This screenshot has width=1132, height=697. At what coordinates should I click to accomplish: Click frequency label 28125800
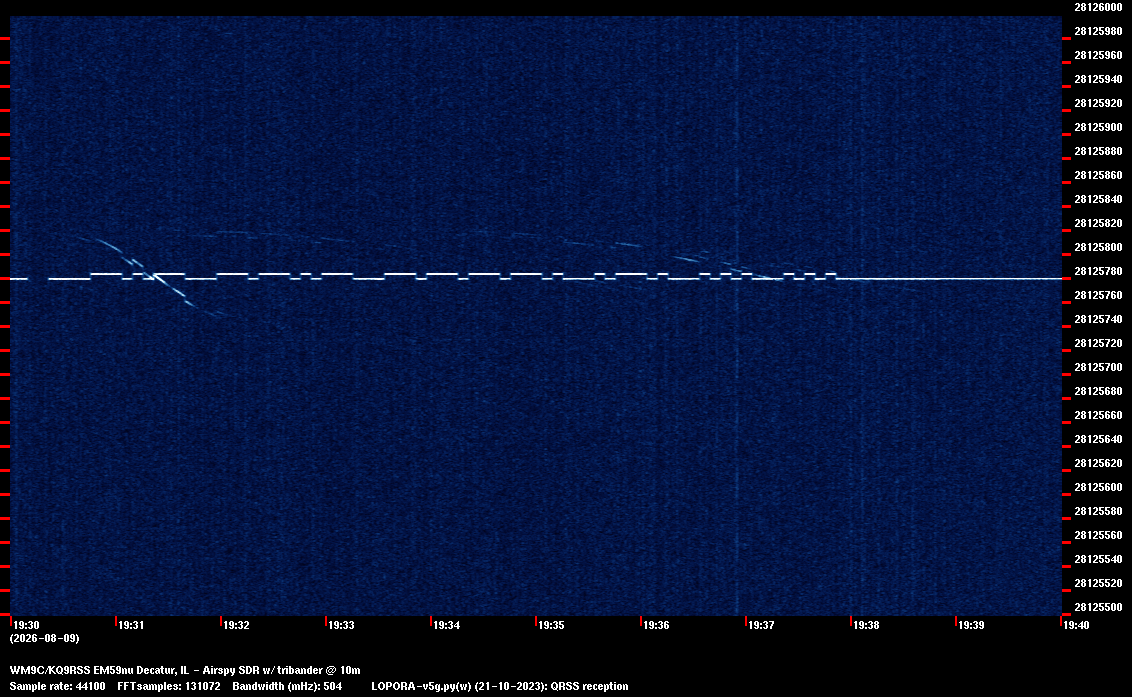coord(1098,247)
